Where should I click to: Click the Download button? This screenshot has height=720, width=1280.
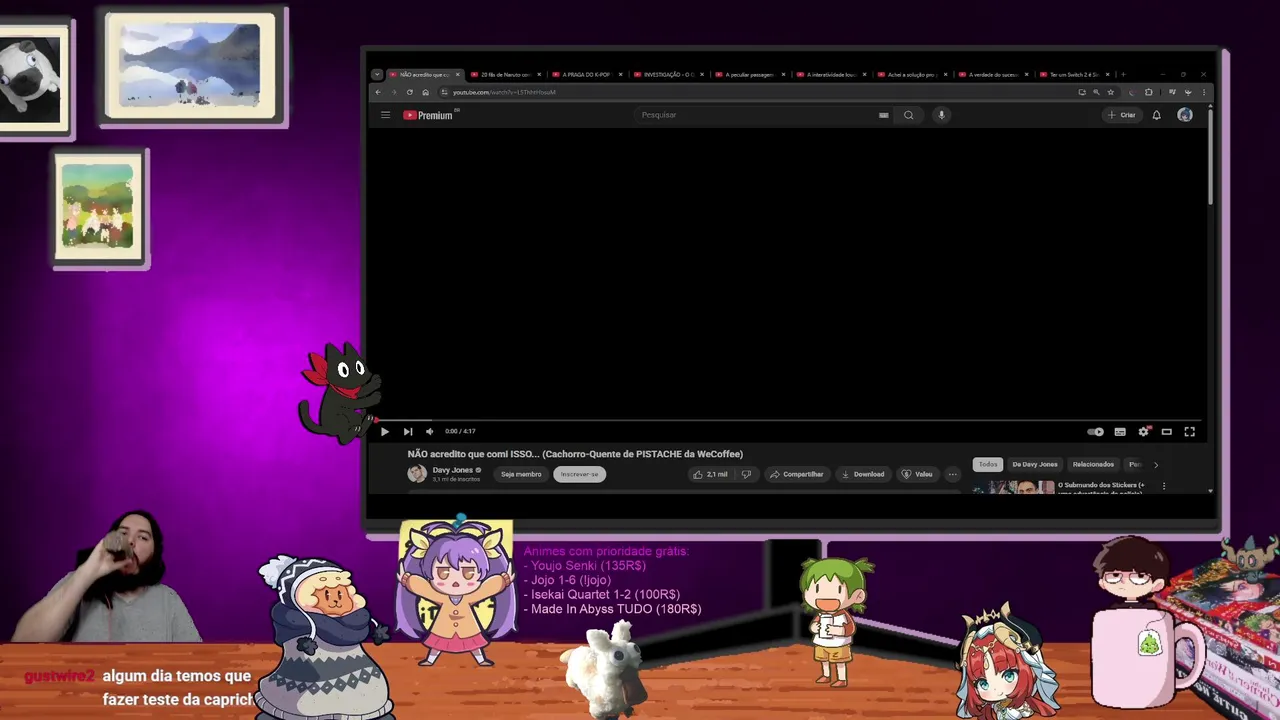863,474
